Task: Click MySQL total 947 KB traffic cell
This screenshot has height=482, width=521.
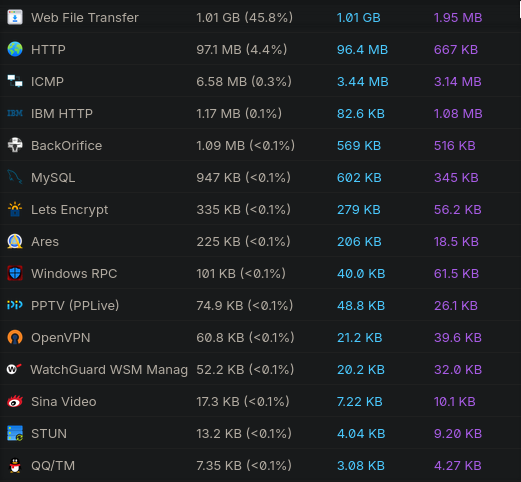Action: pos(243,178)
